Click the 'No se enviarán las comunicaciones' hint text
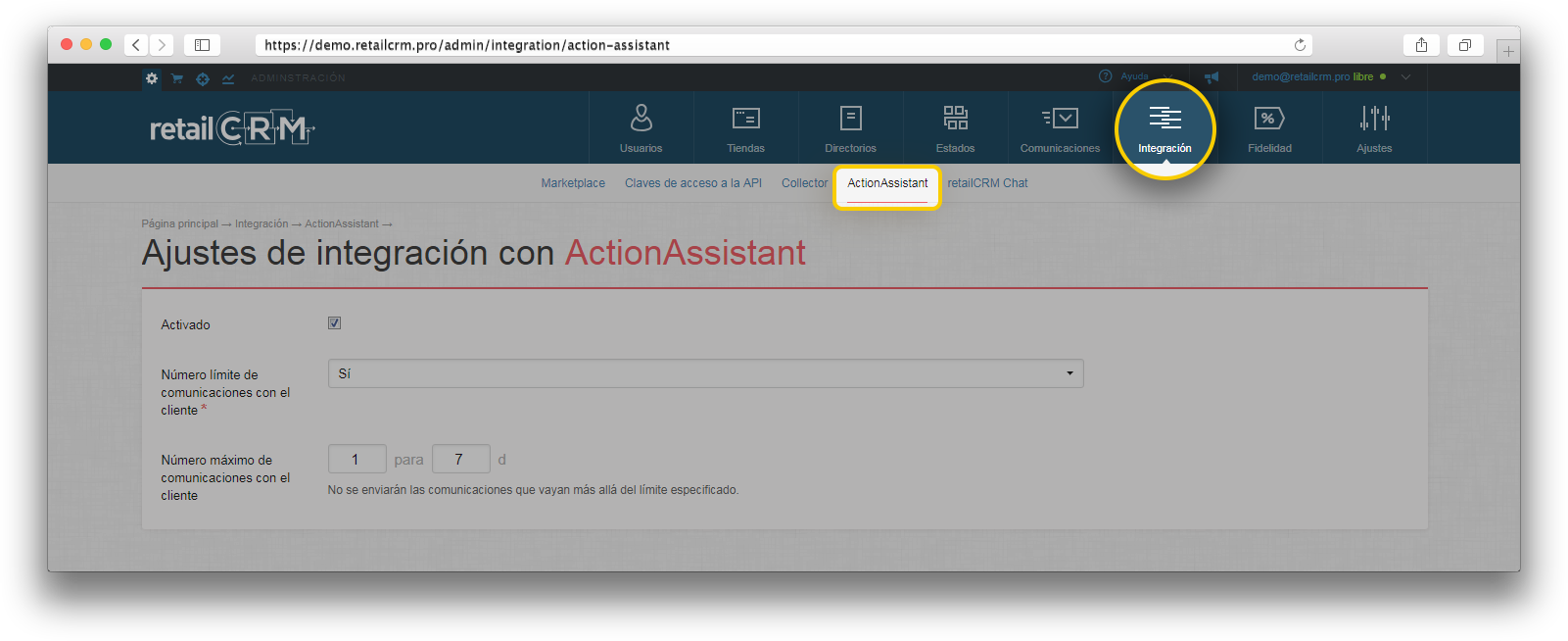Screen dimensions: 1568x641 click(533, 490)
